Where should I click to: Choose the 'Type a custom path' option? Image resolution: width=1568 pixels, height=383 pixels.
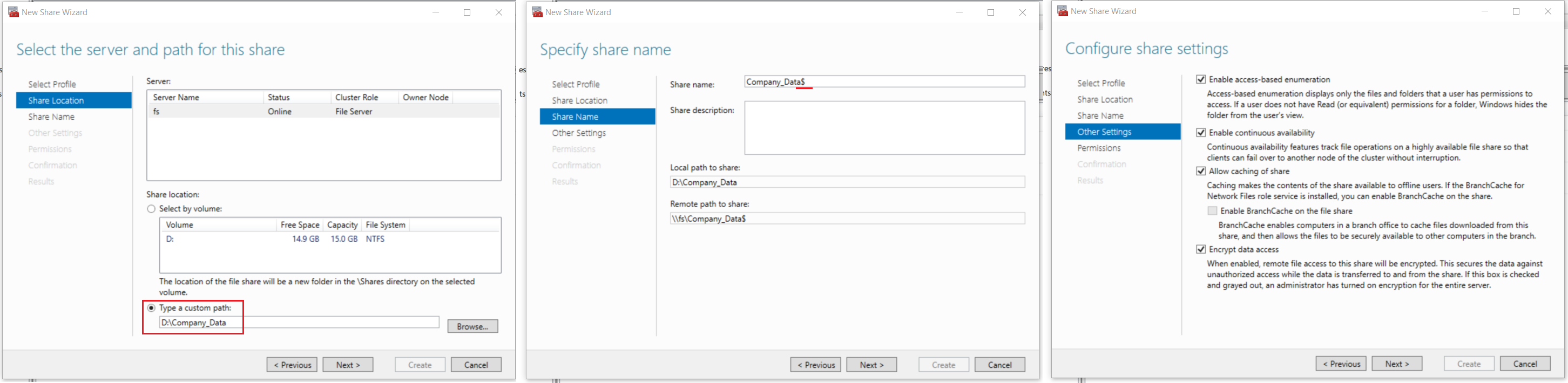coord(152,307)
